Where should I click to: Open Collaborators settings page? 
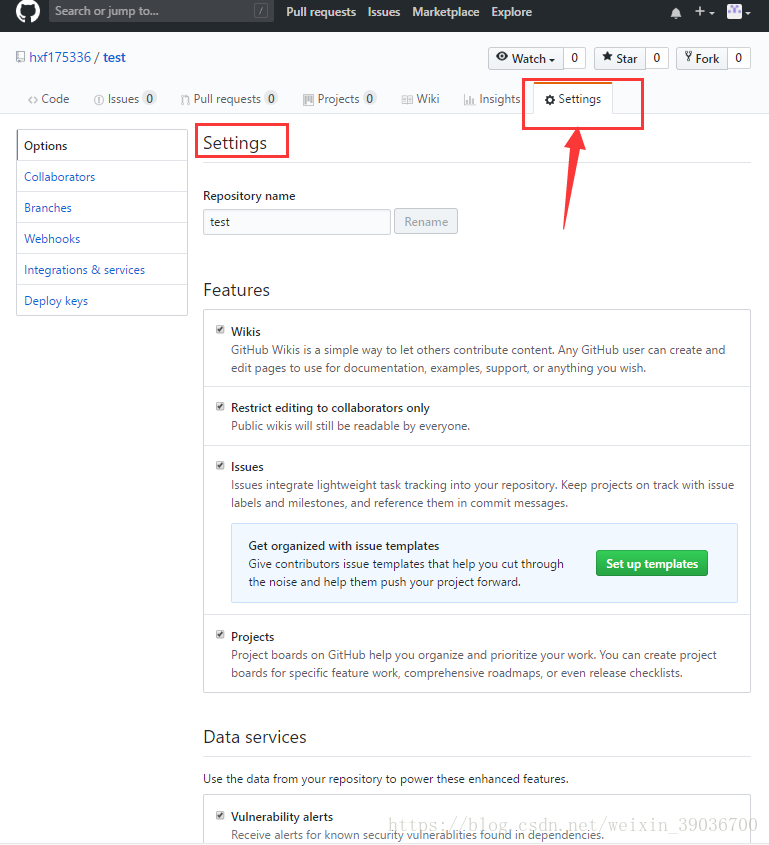tap(102, 177)
